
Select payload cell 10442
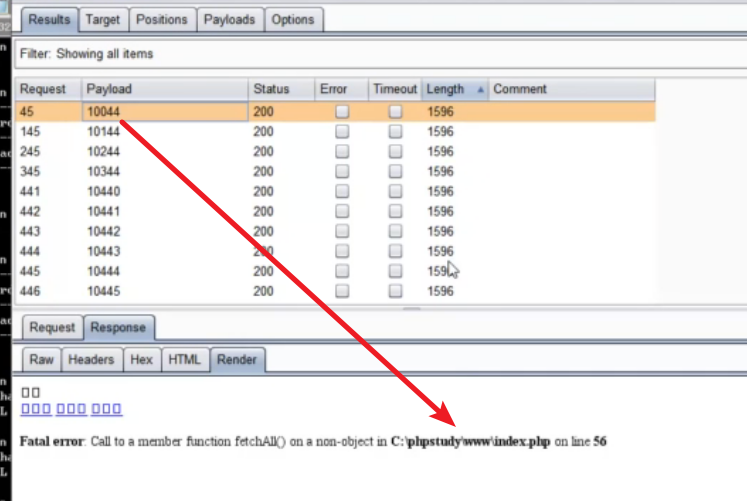tap(165, 231)
